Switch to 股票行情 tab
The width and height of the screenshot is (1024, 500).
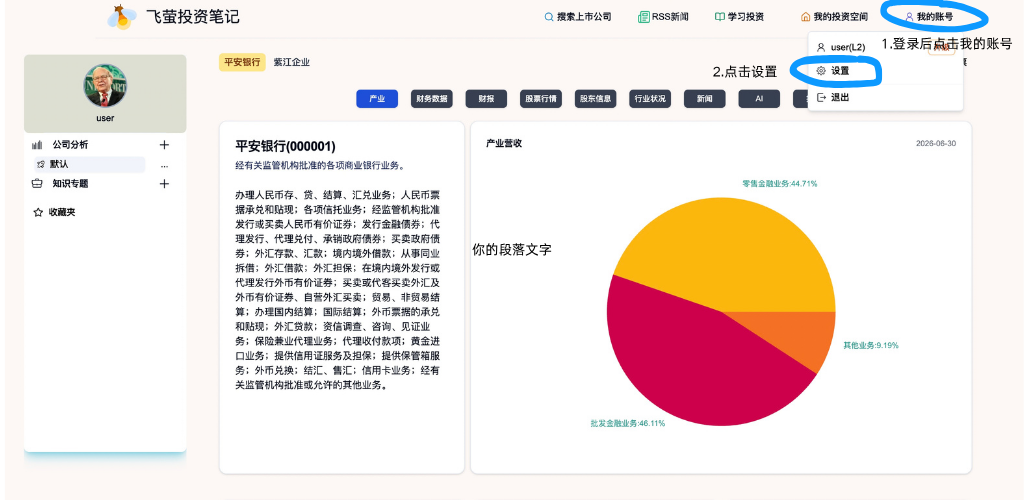click(541, 99)
